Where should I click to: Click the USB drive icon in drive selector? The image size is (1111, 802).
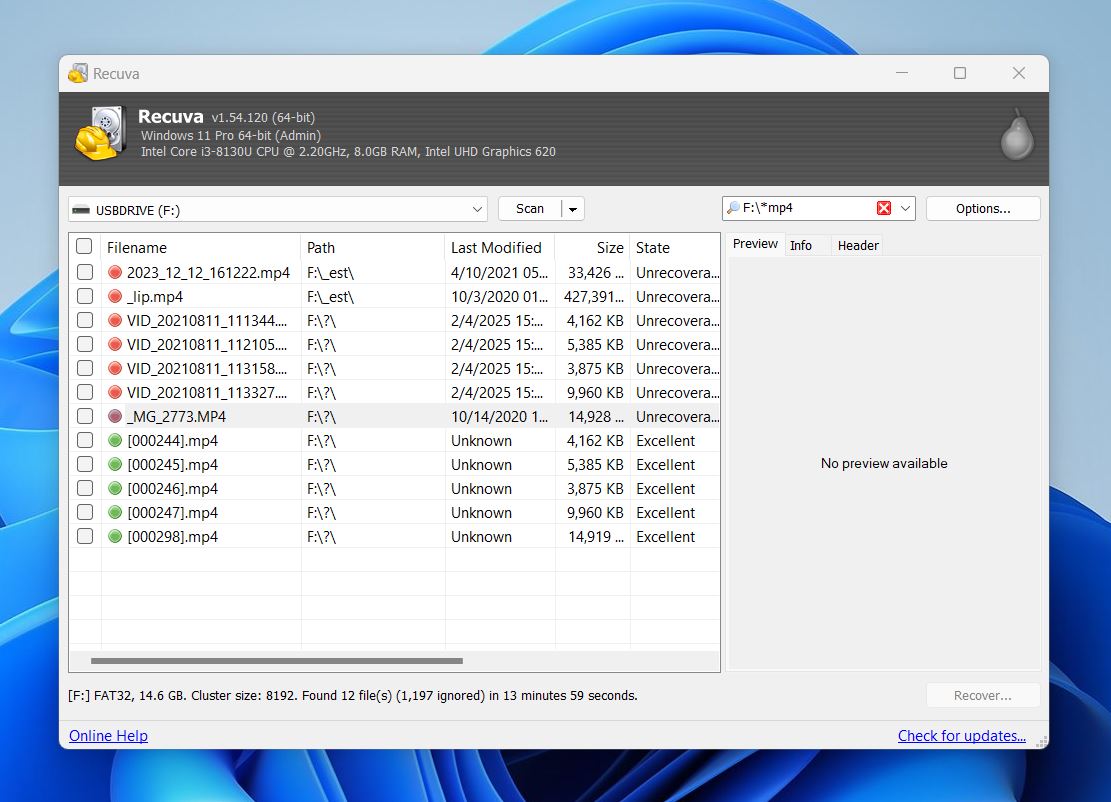click(81, 210)
